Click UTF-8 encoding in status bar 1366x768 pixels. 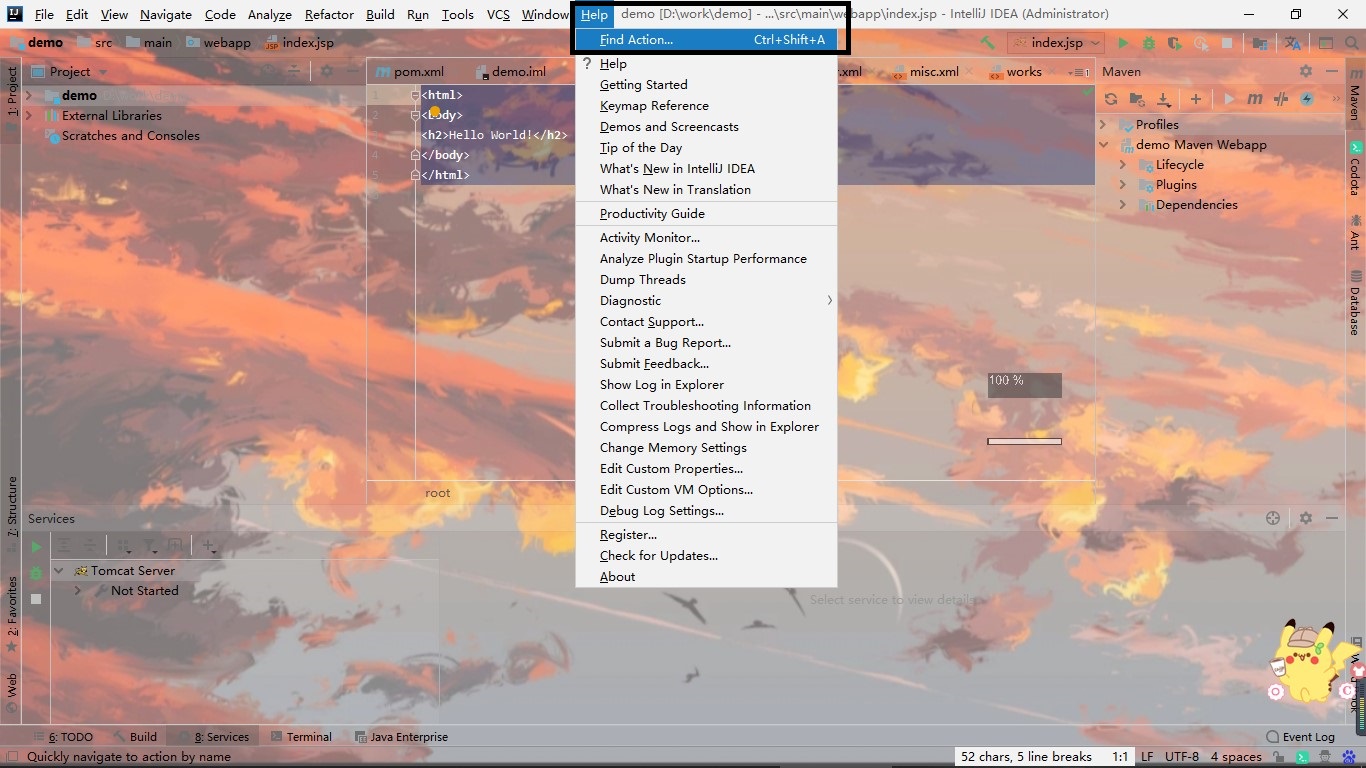point(1182,757)
